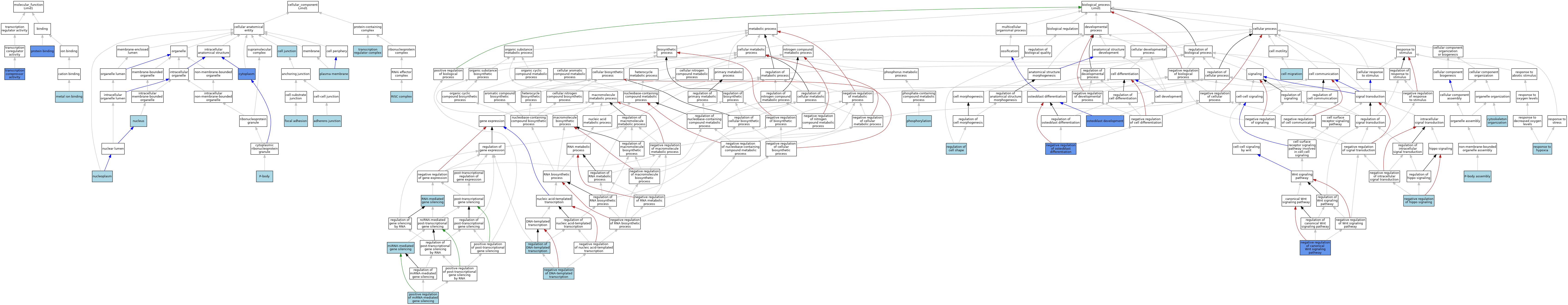
Task: Select 'phosphorus metabolic process' node
Action: point(901,74)
